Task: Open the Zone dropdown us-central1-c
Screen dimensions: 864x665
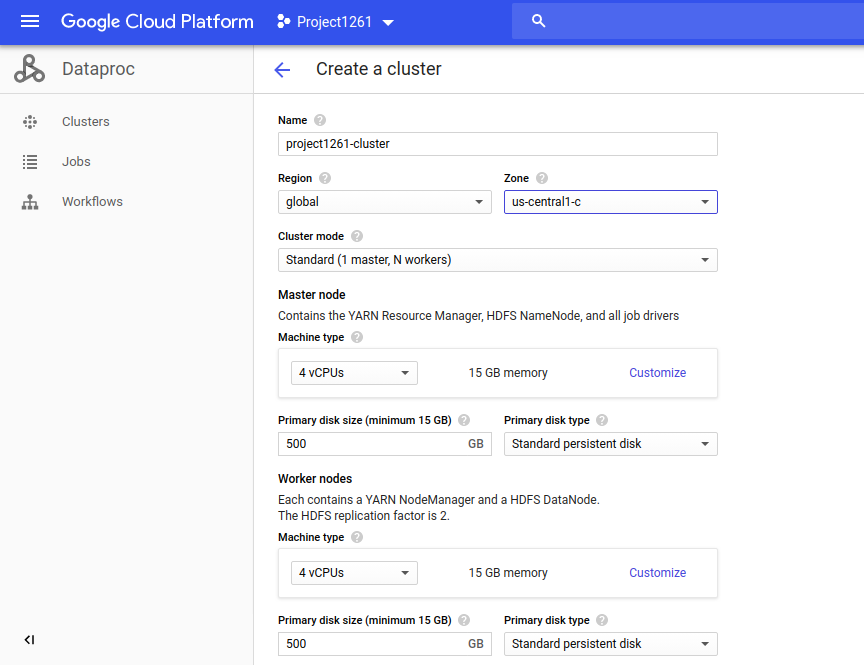Action: point(611,202)
